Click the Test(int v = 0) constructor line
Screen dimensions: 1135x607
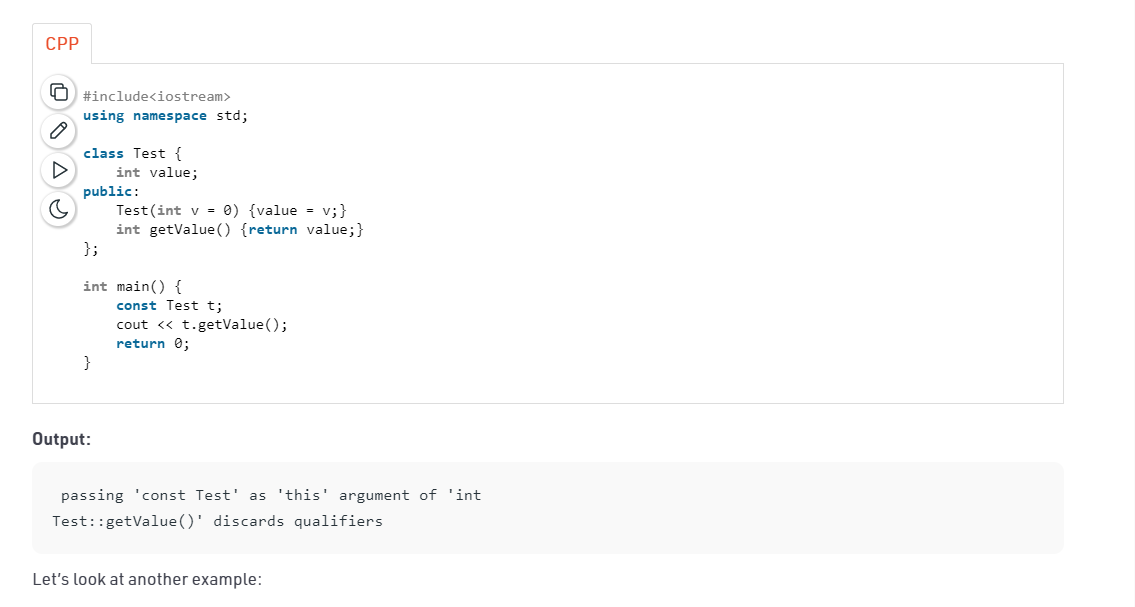(x=231, y=210)
